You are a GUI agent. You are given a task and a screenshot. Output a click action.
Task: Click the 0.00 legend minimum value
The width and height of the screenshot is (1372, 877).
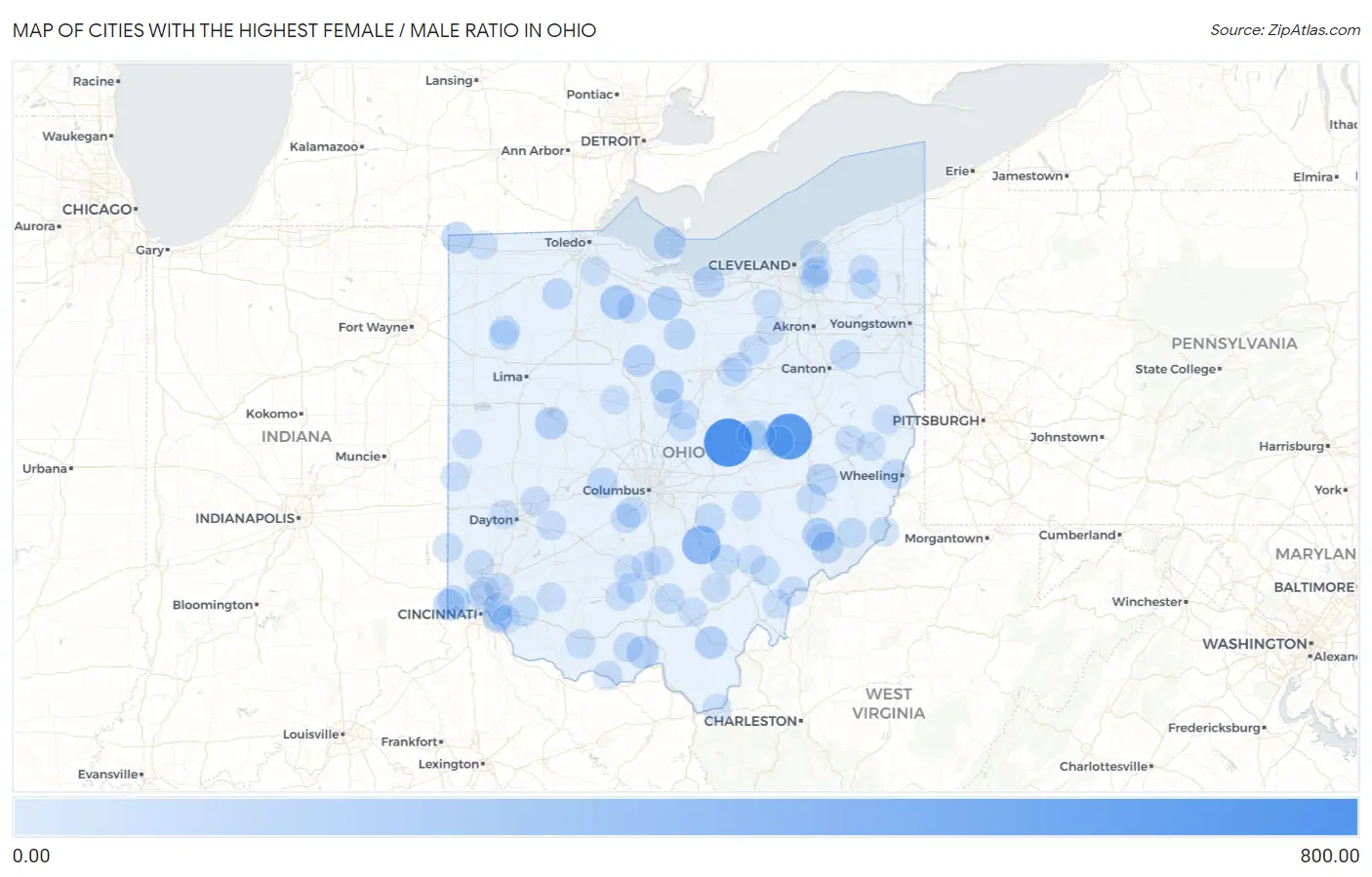31,856
